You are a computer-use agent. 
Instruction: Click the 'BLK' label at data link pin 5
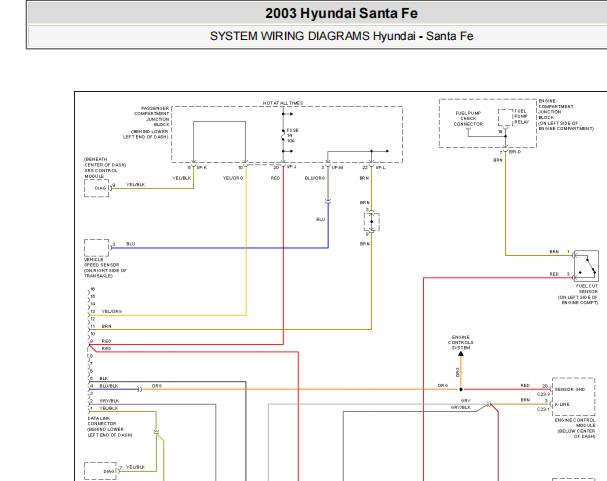[x=104, y=378]
